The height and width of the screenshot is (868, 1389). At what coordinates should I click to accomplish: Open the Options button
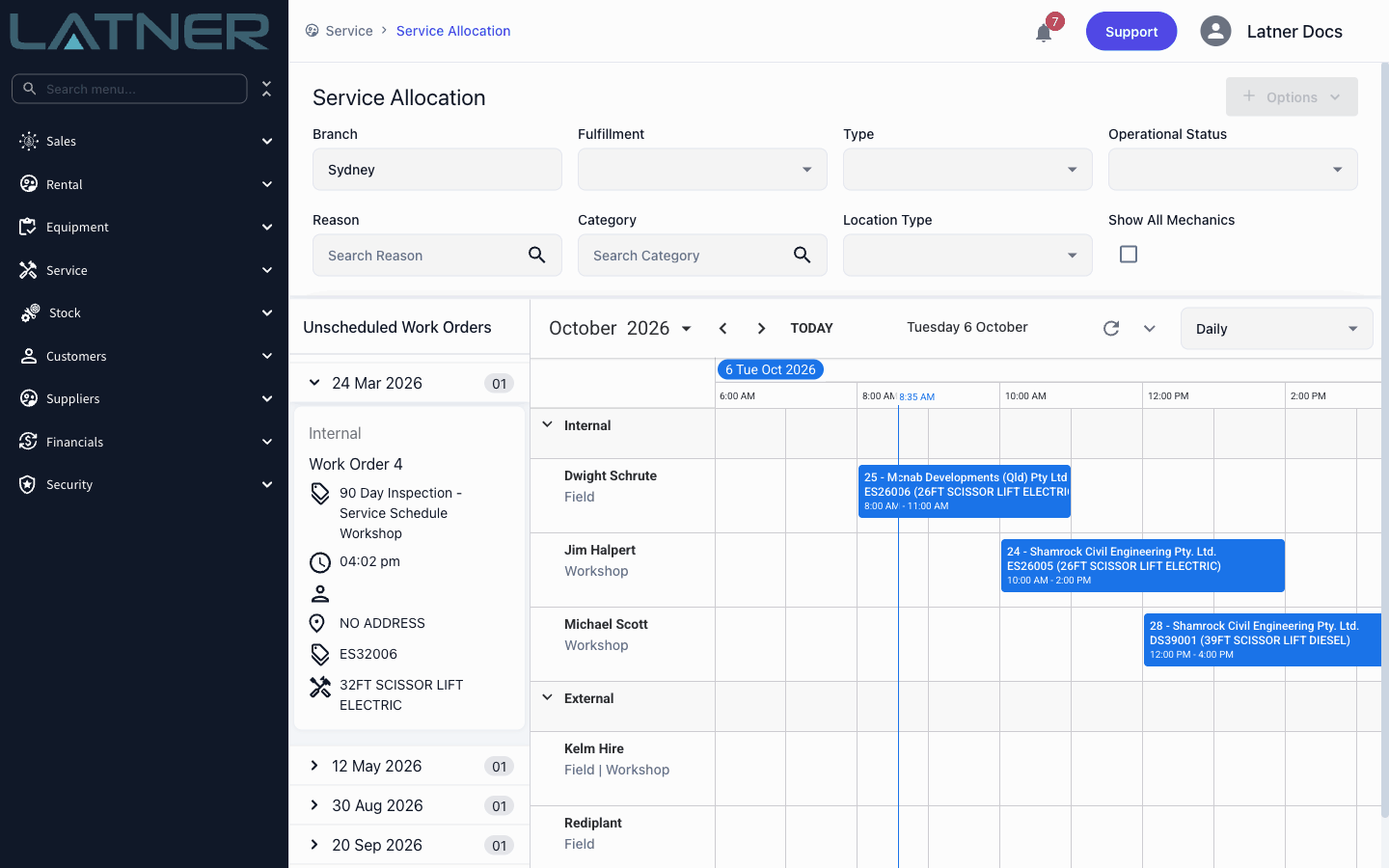click(1292, 96)
